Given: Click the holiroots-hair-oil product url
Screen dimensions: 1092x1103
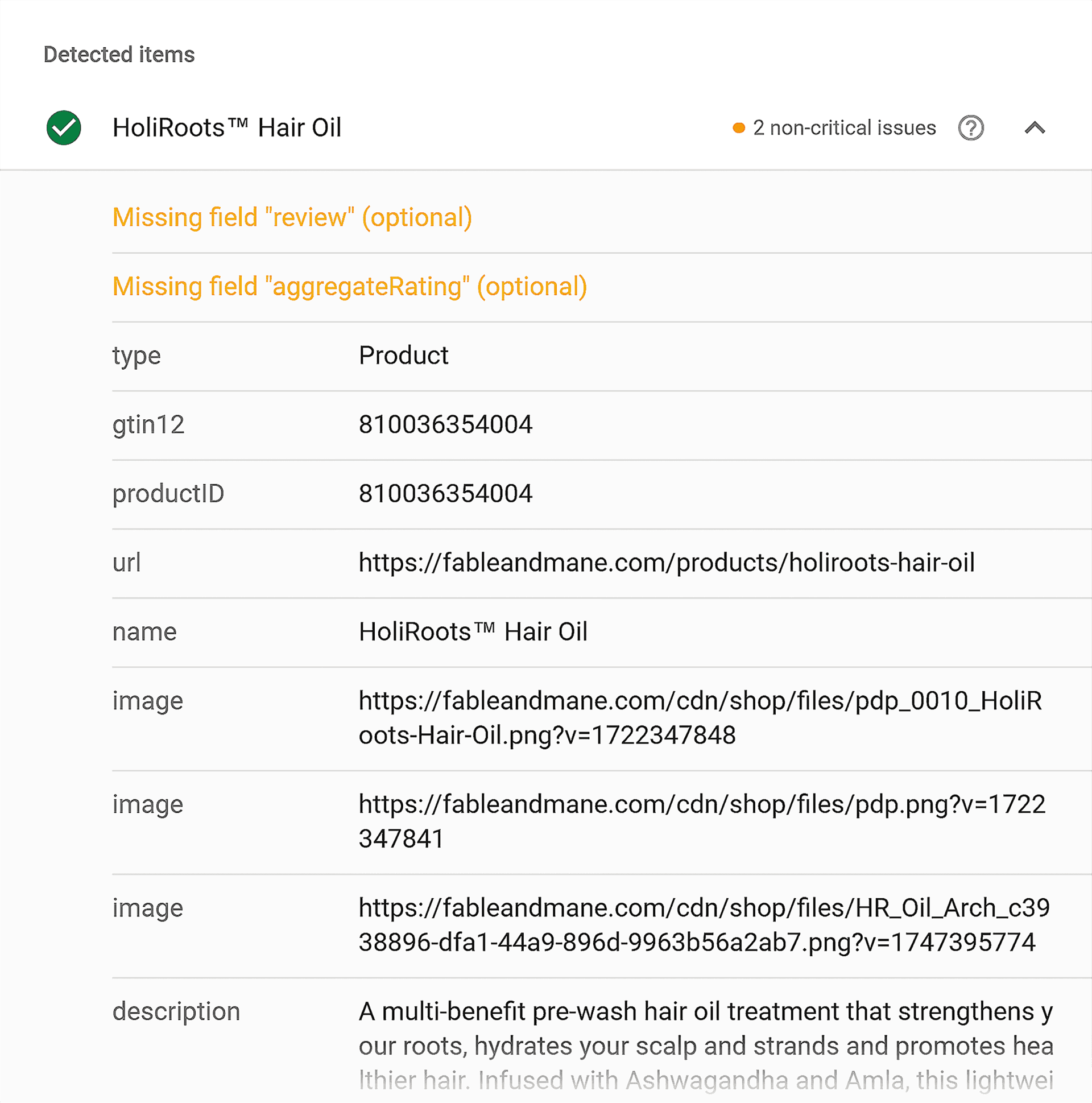Looking at the screenshot, I should click(x=666, y=563).
